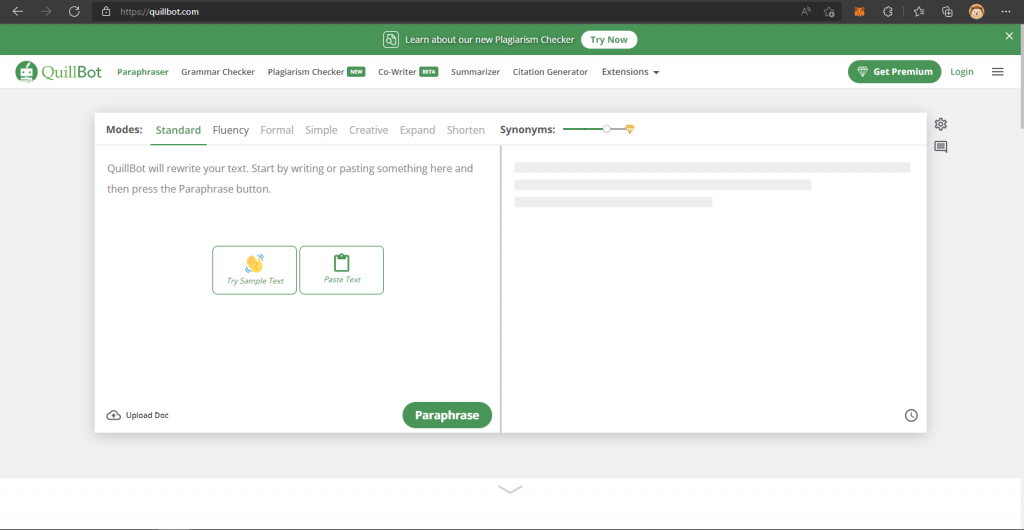Open browser Settings and more ellipsis menu
Screen dimensions: 1024x530
click(1005, 11)
